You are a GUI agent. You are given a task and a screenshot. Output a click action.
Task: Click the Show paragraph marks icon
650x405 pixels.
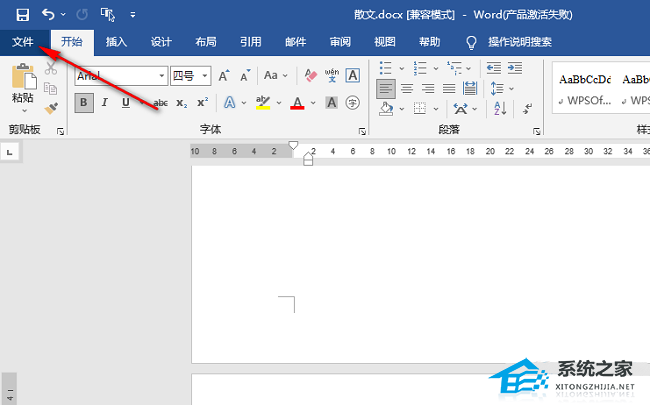[x=527, y=109]
